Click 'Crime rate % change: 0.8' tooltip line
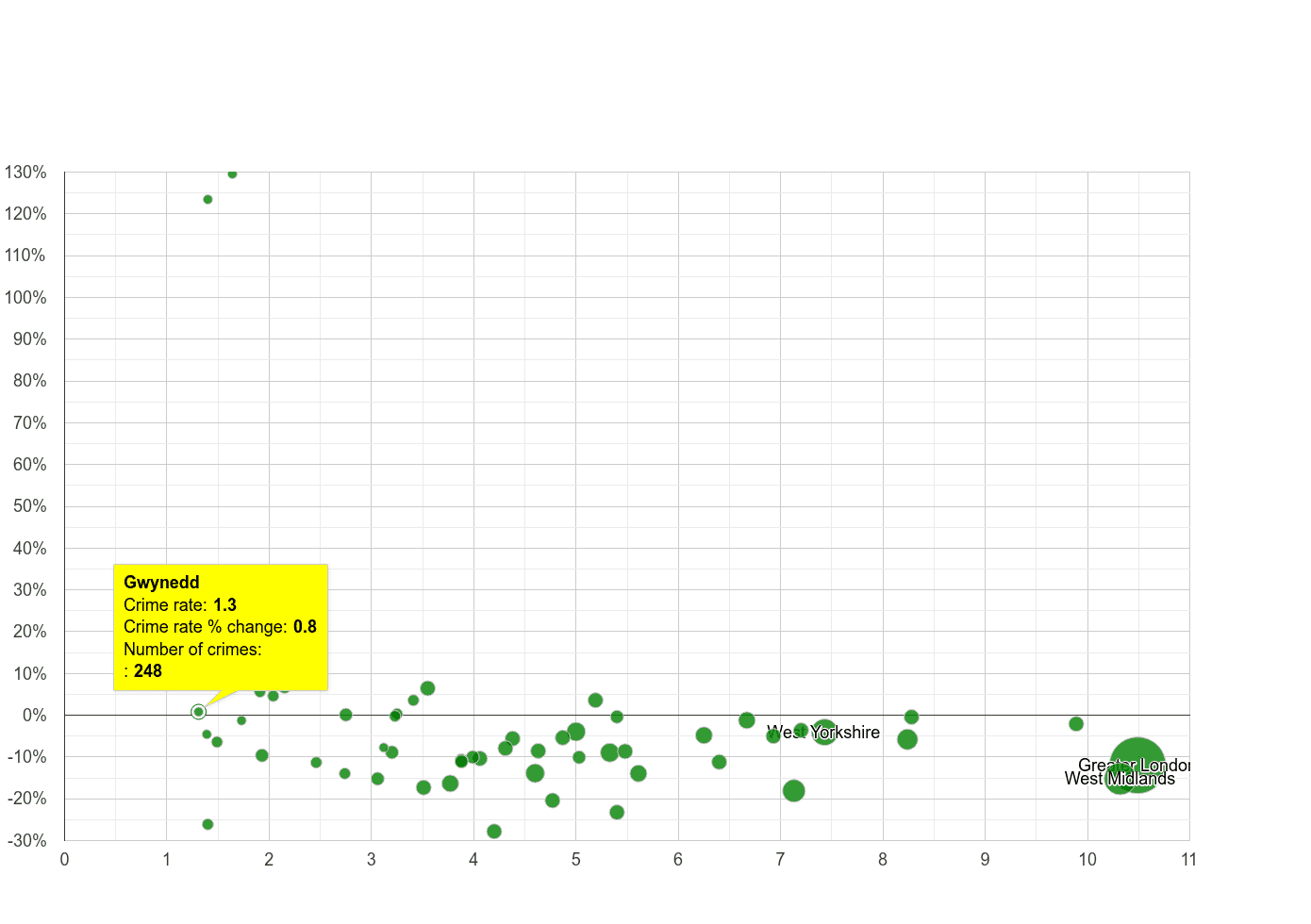Image resolution: width=1311 pixels, height=924 pixels. click(220, 627)
